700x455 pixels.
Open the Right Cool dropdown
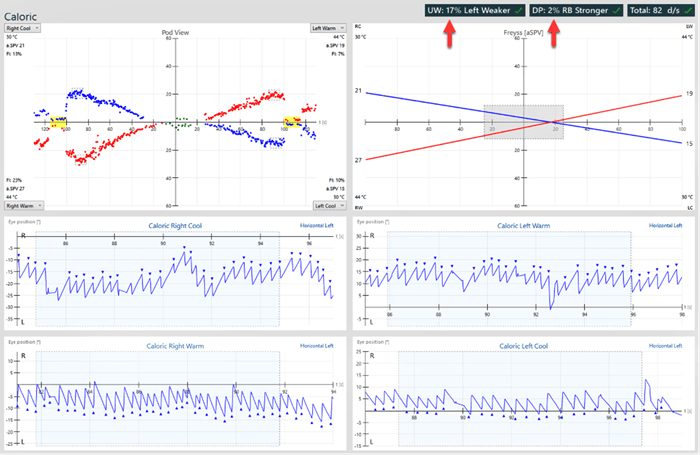point(25,28)
